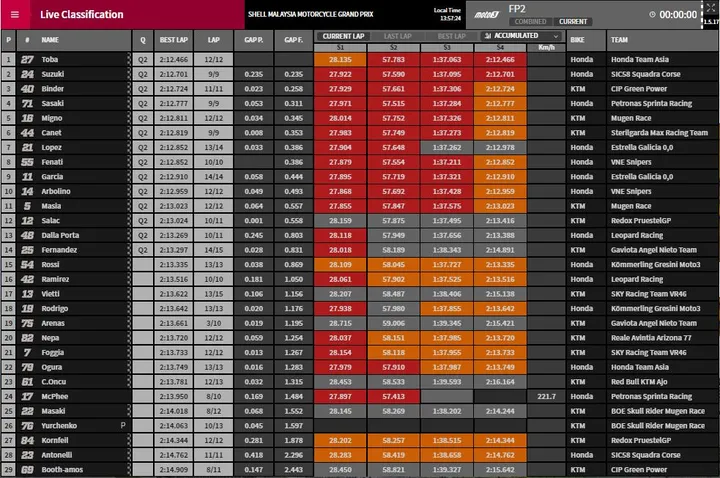
Task: Click the sigma icon beside ACCUMULATED
Action: tap(488, 36)
